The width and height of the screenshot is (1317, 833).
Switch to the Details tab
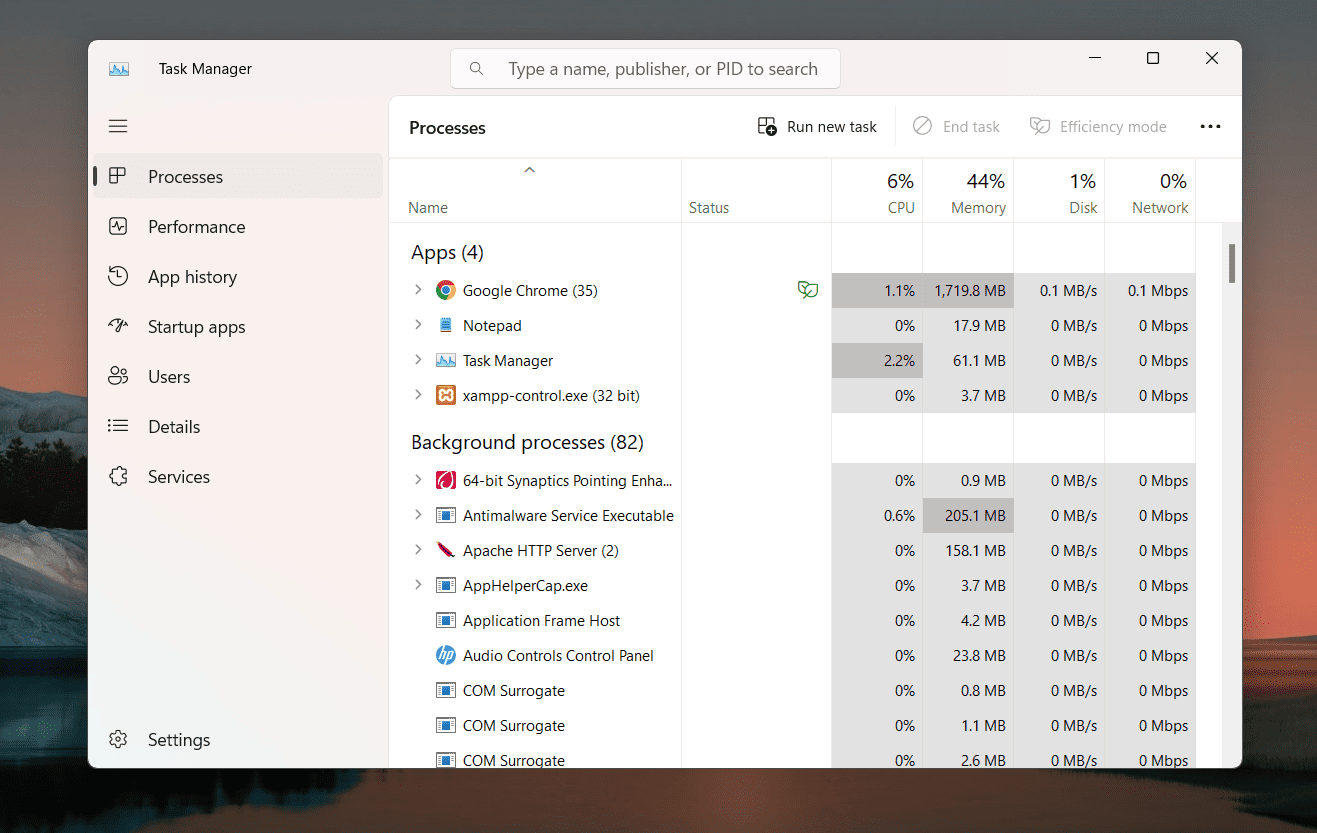click(x=174, y=427)
